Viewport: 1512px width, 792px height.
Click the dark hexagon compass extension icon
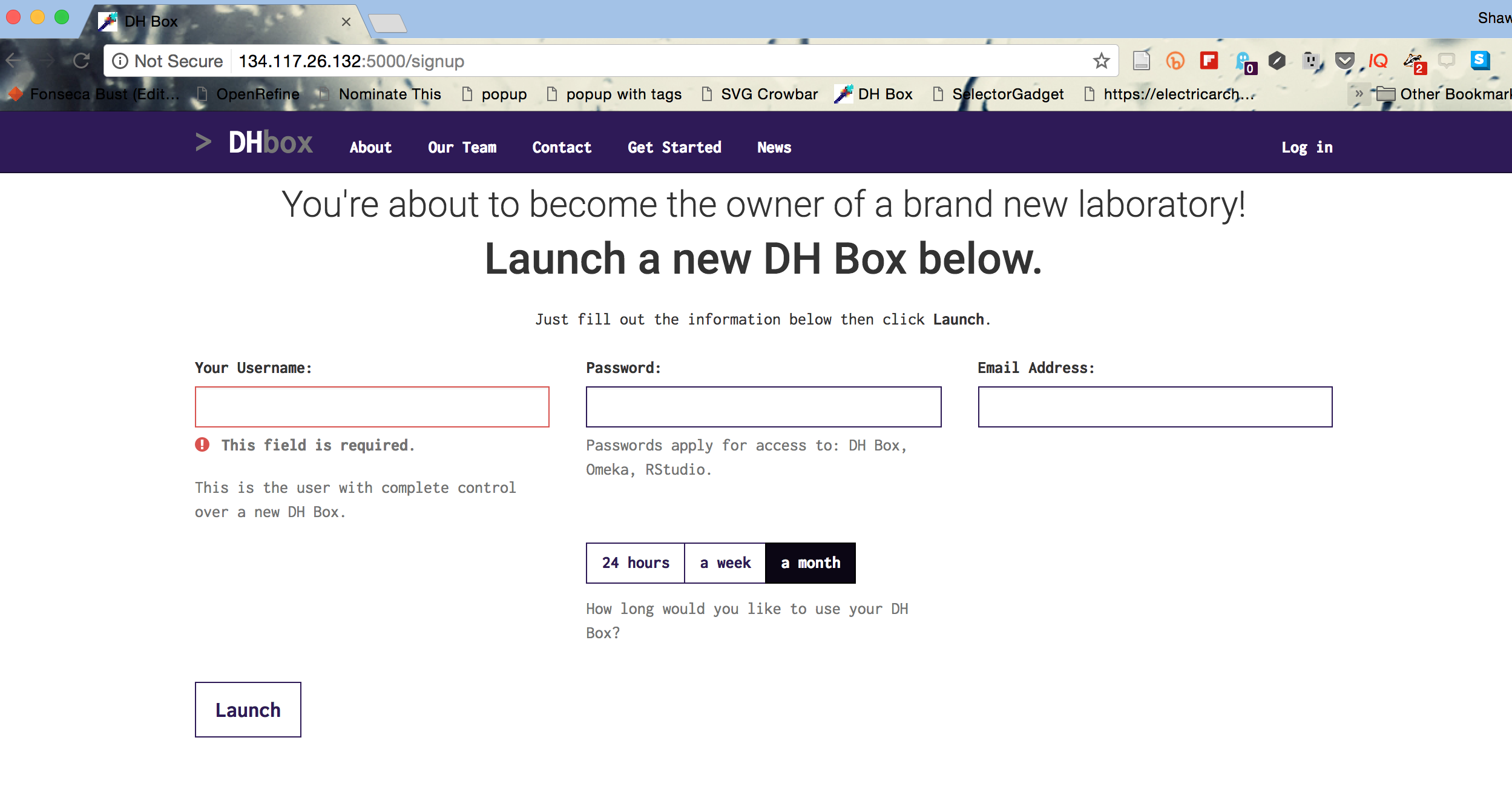click(x=1277, y=61)
